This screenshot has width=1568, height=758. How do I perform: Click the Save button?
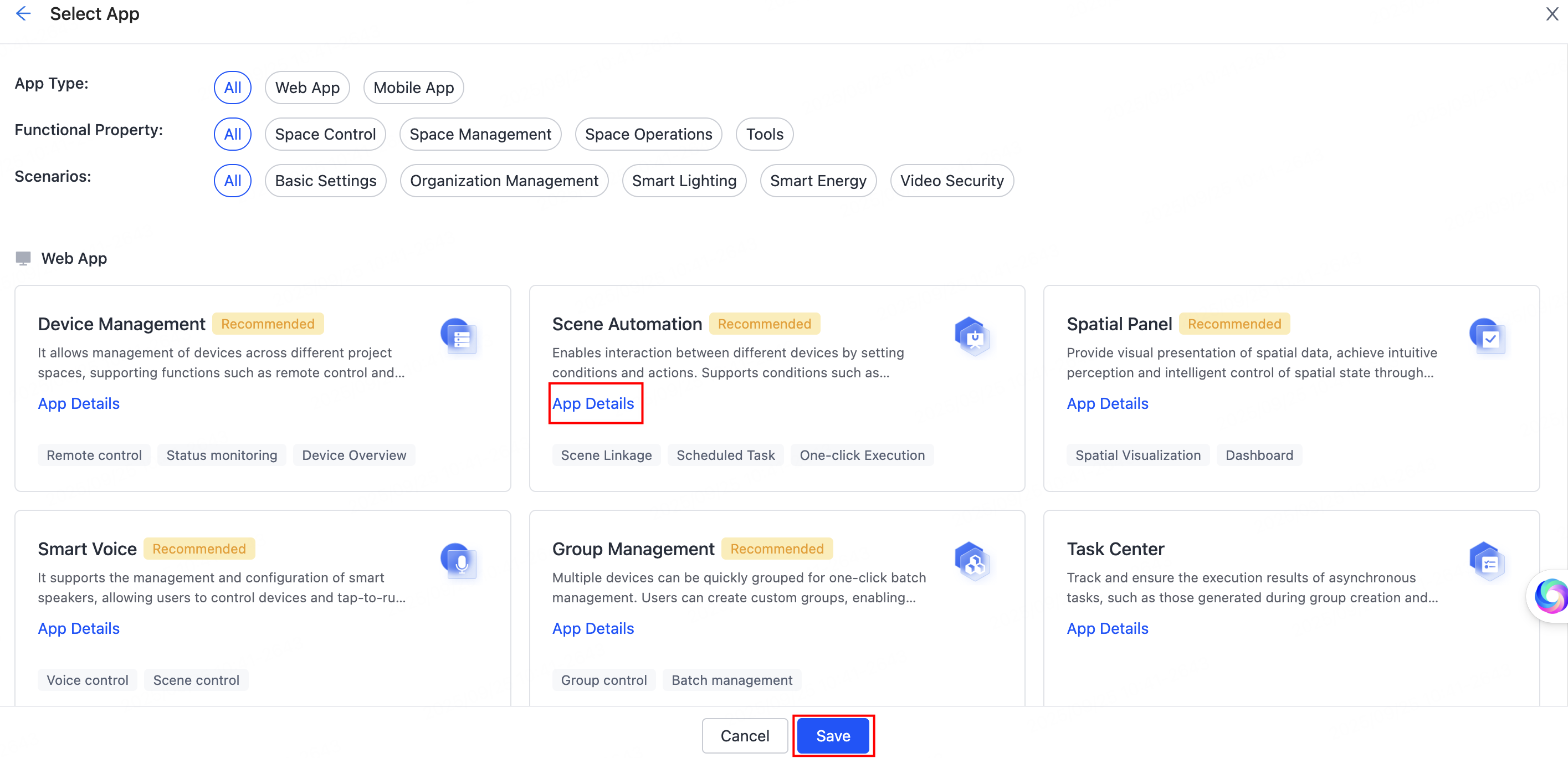point(833,735)
